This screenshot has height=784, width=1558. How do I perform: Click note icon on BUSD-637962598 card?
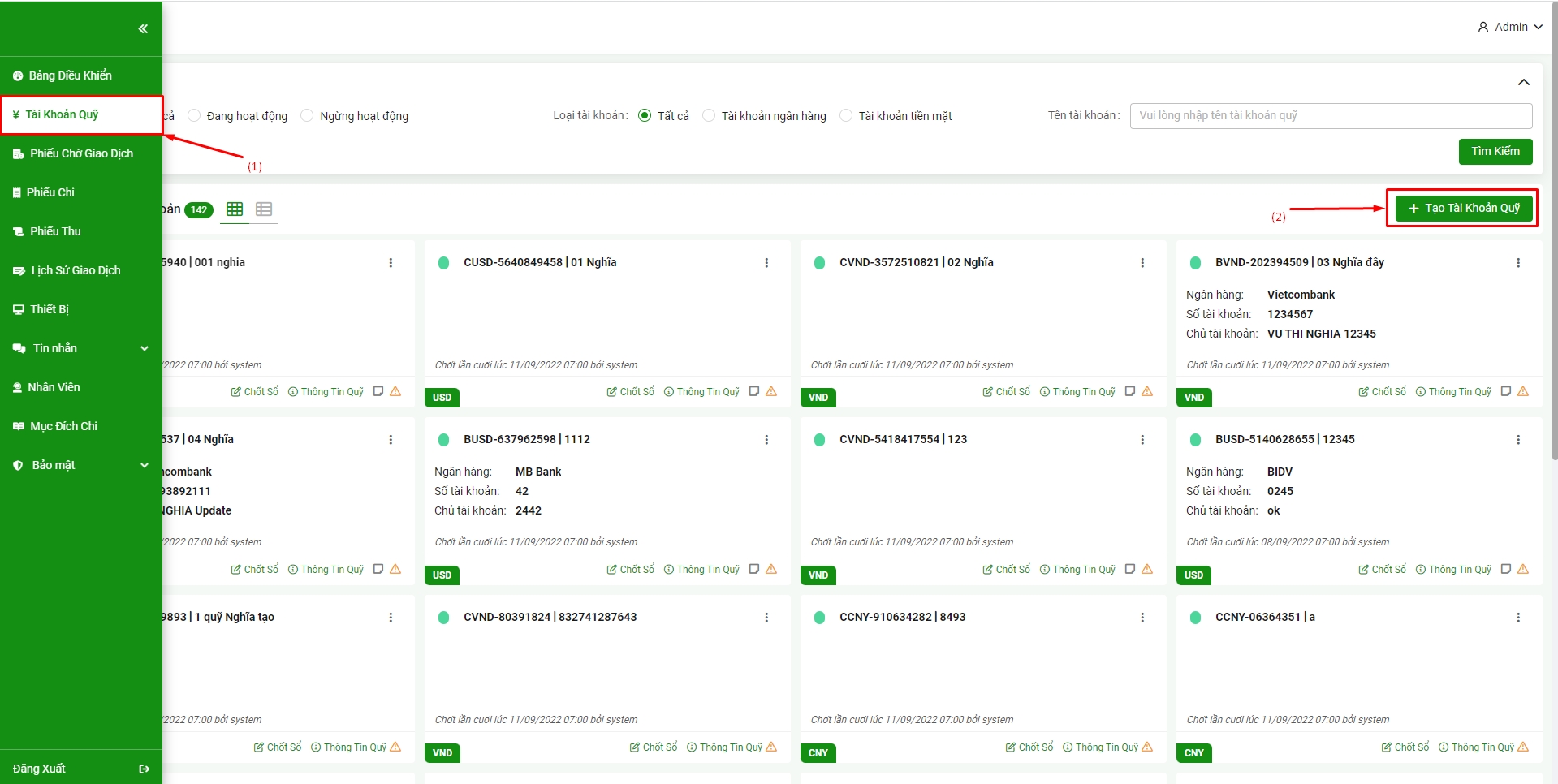(754, 569)
